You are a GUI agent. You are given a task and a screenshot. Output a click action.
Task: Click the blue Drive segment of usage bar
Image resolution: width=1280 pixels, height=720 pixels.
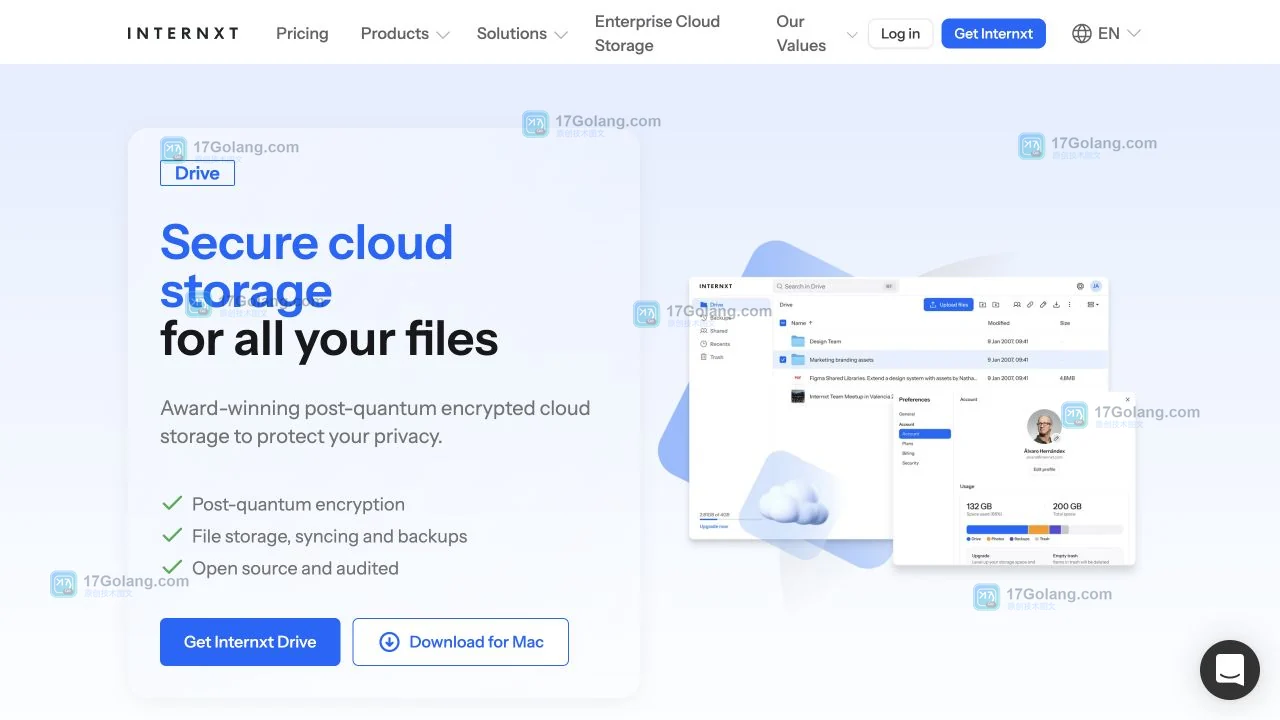click(x=997, y=529)
